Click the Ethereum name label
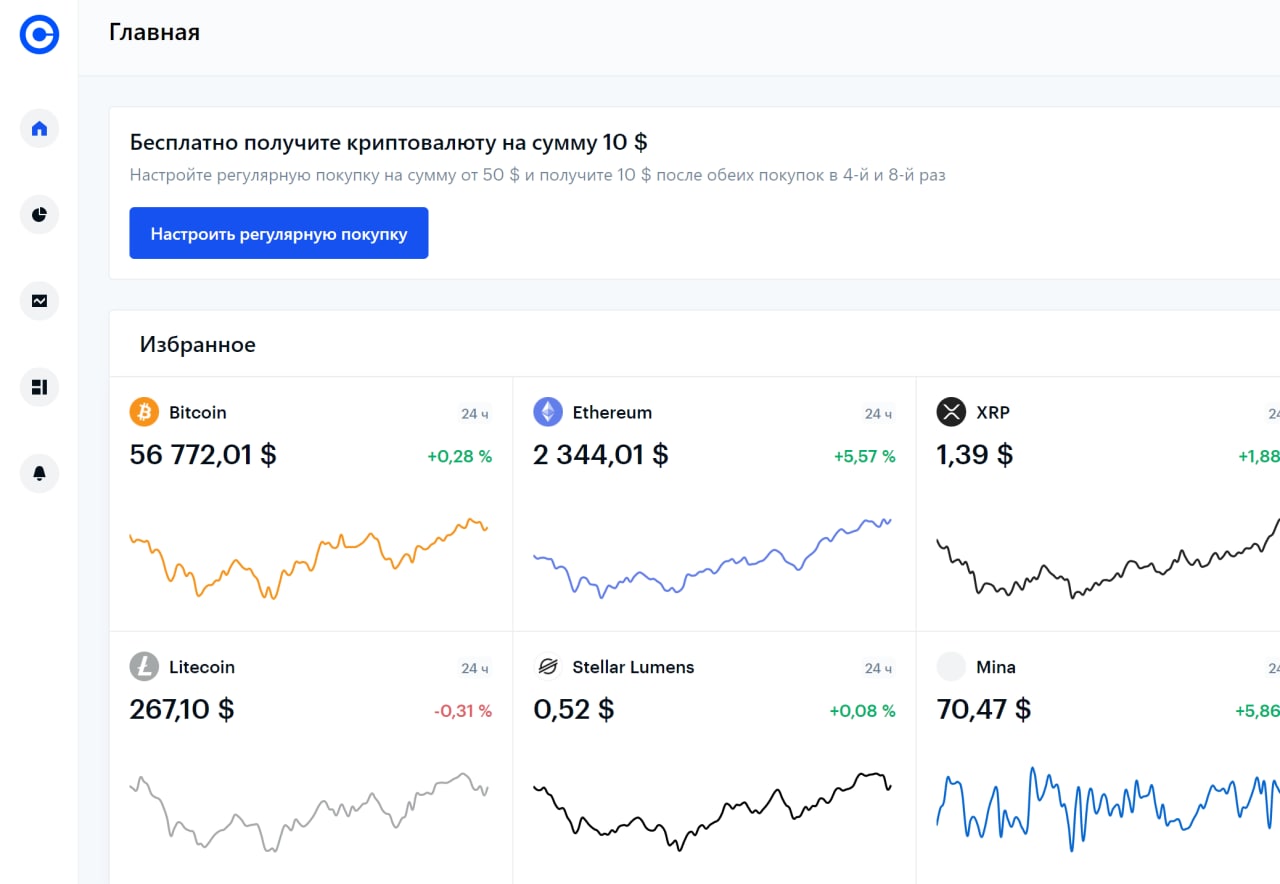 (612, 412)
